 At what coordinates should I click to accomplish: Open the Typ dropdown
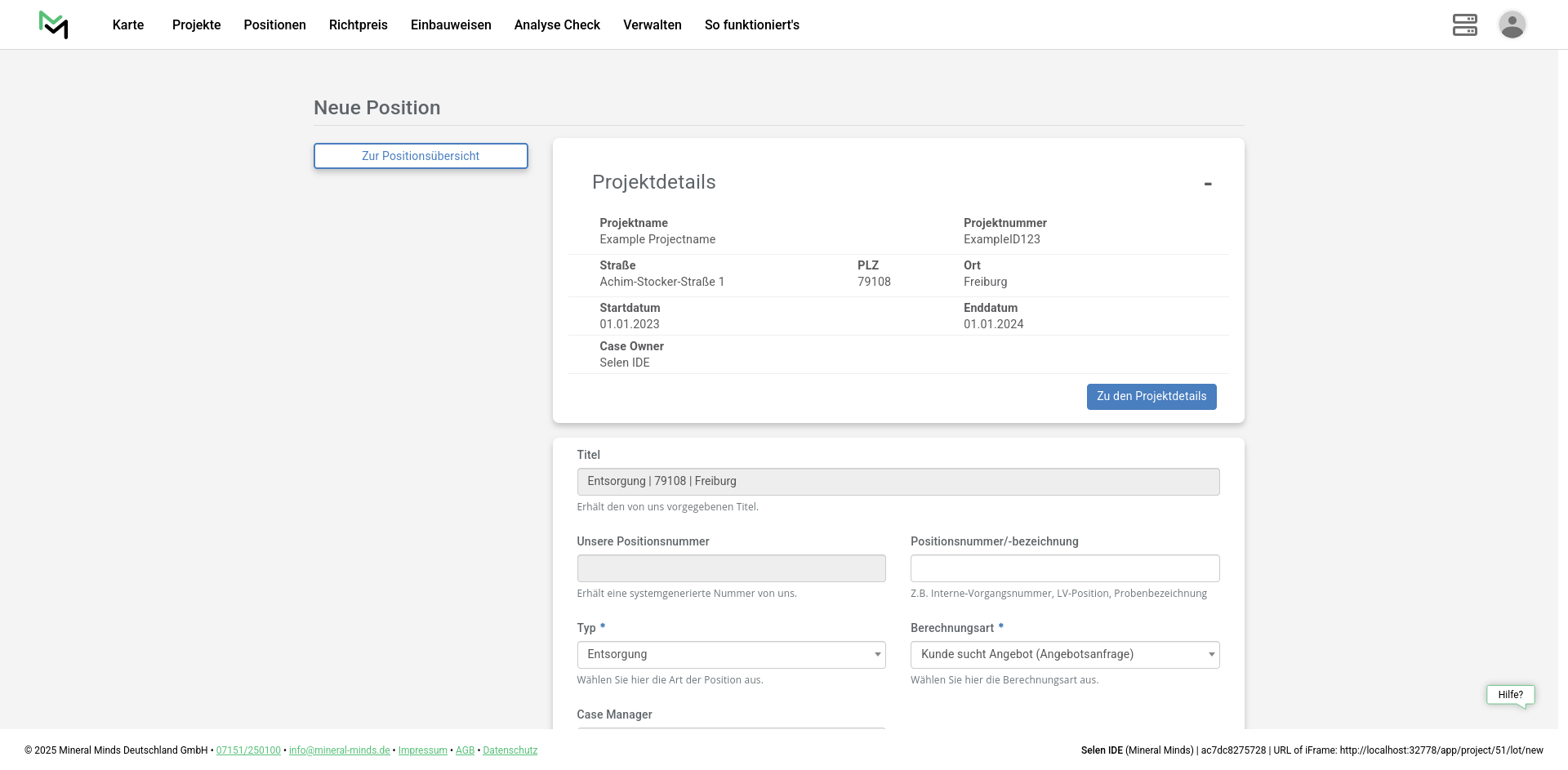point(731,655)
